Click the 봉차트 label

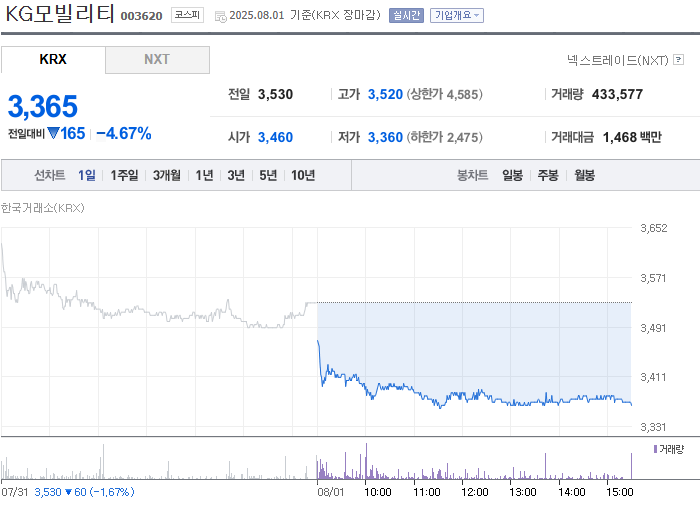tap(472, 175)
